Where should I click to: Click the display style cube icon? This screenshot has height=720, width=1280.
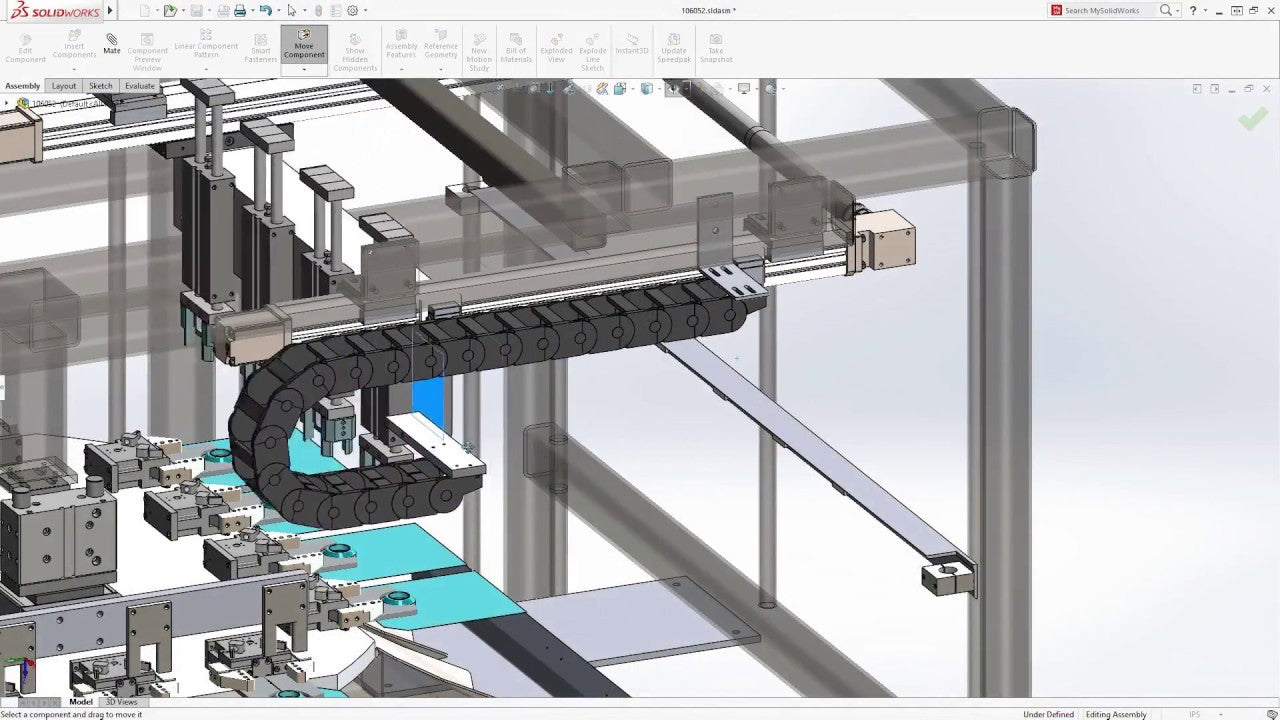pyautogui.click(x=646, y=89)
